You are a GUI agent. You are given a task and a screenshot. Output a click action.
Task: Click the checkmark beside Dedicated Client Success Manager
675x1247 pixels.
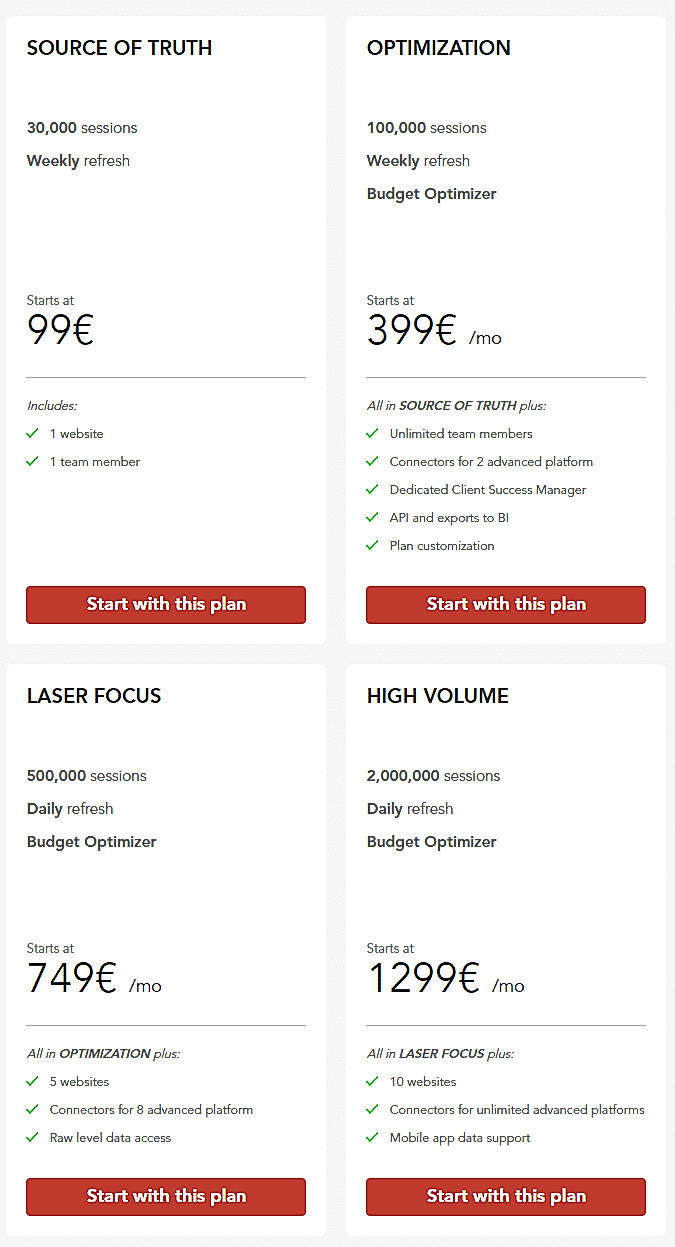coord(372,489)
